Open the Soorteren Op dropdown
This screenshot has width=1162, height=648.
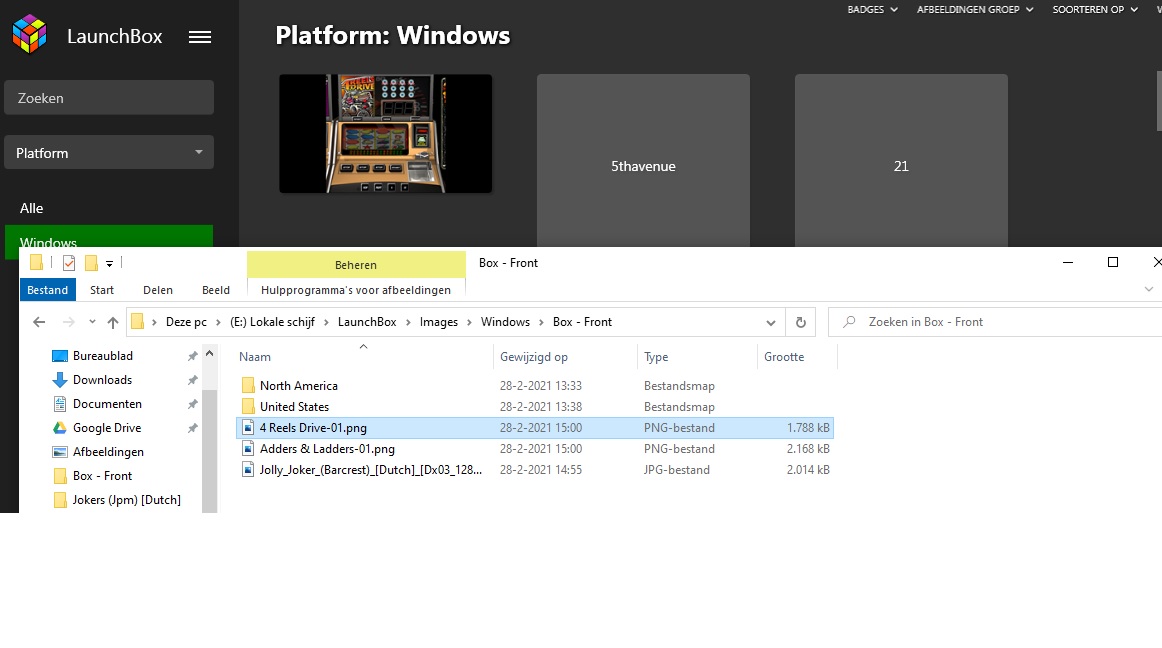click(1095, 10)
